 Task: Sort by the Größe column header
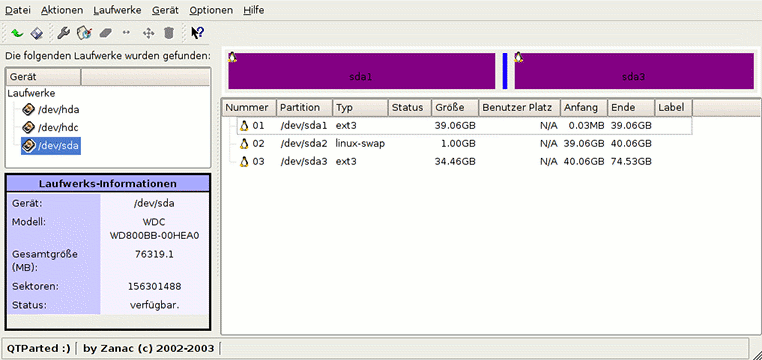coord(455,108)
